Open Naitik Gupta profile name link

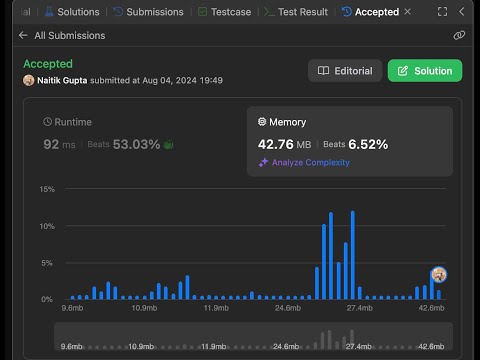click(x=62, y=80)
